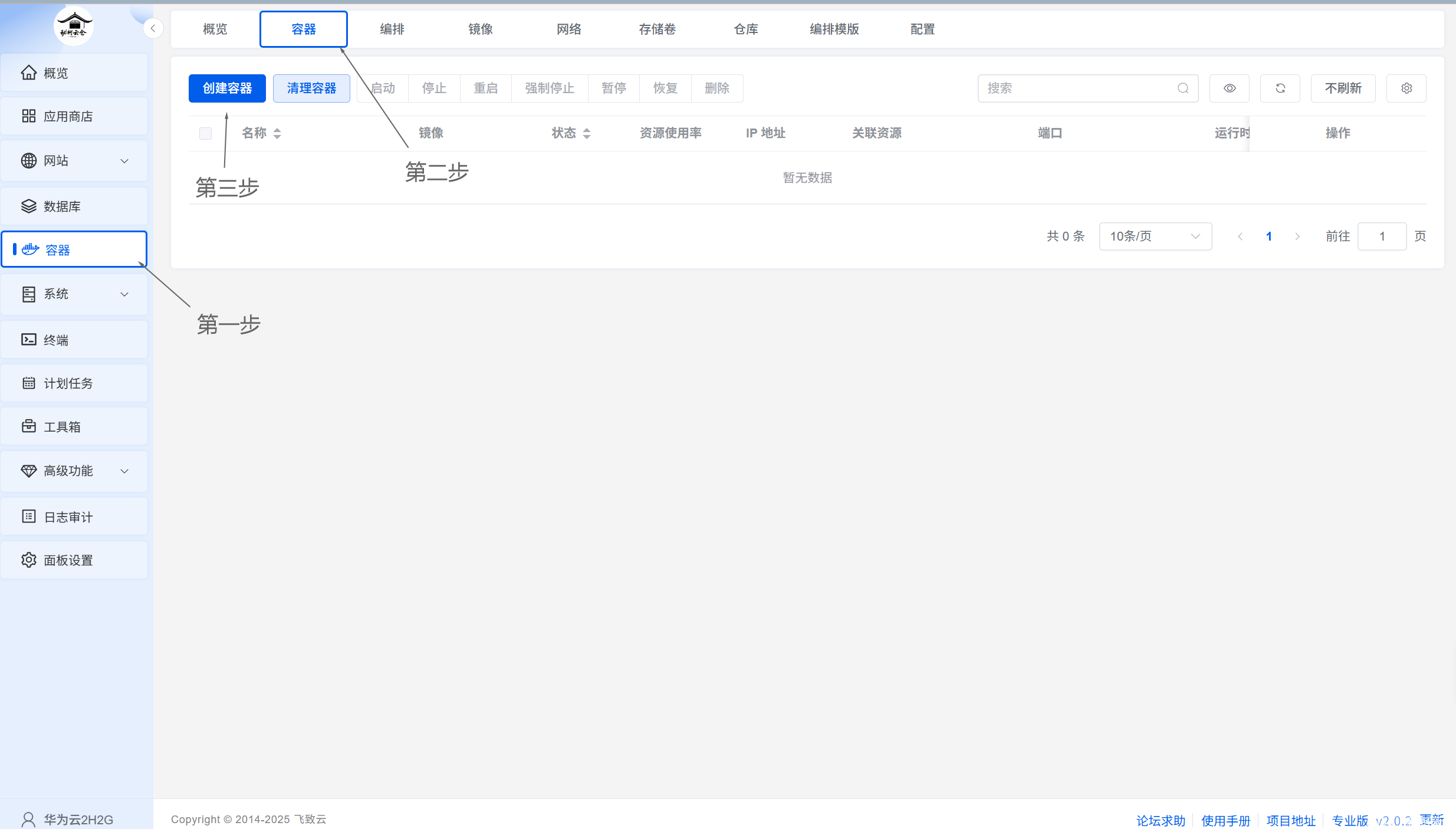Click the globe icon for 网站
1456x829 pixels.
pos(28,160)
